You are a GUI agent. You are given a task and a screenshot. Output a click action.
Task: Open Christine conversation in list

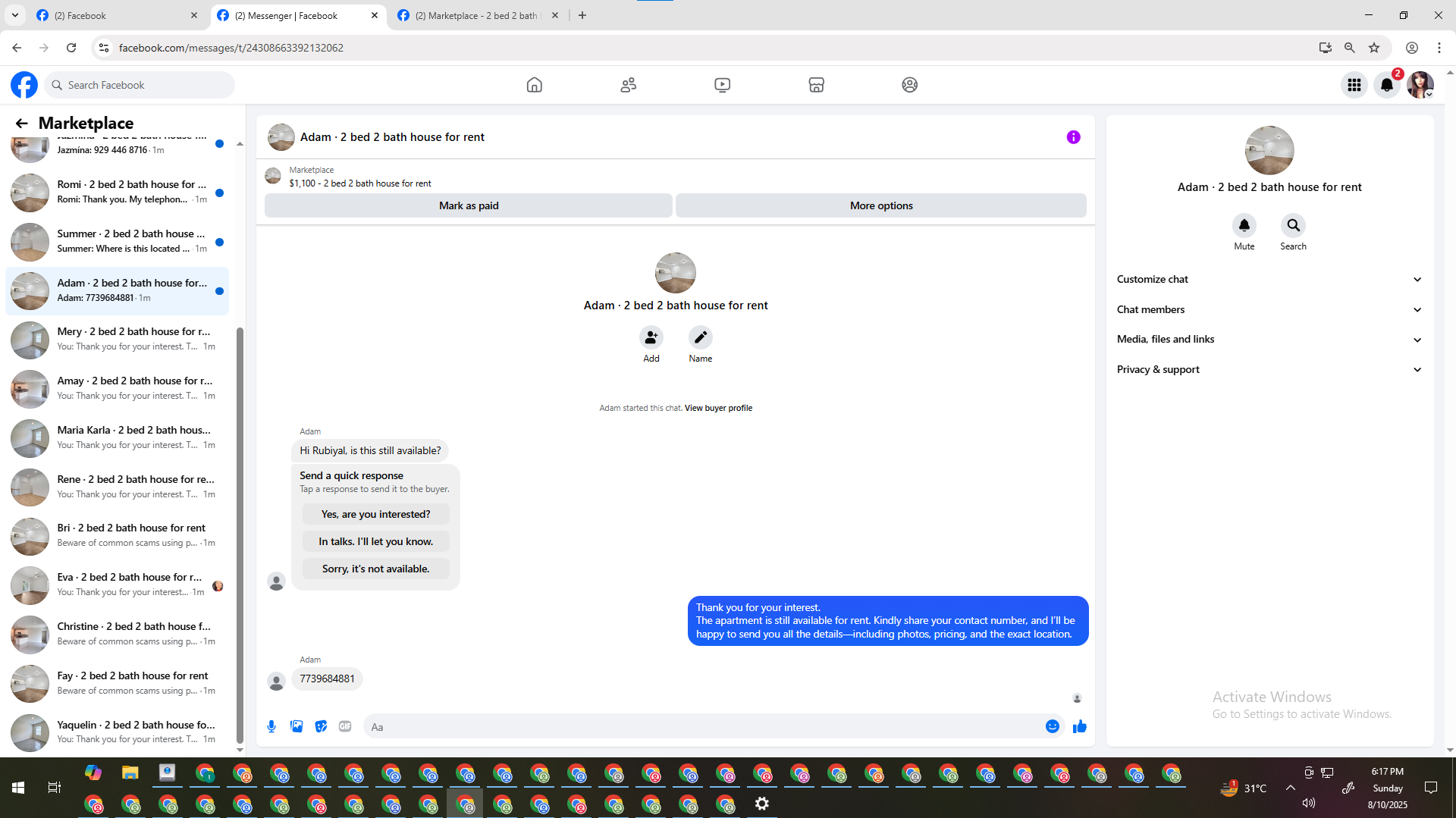point(117,635)
